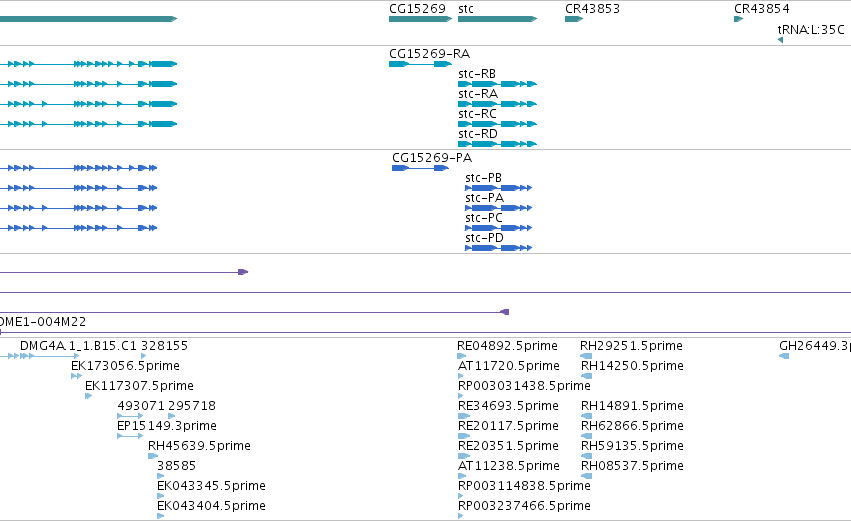Select the stc-PB coding sequence label
The width and height of the screenshot is (851, 521).
point(483,178)
